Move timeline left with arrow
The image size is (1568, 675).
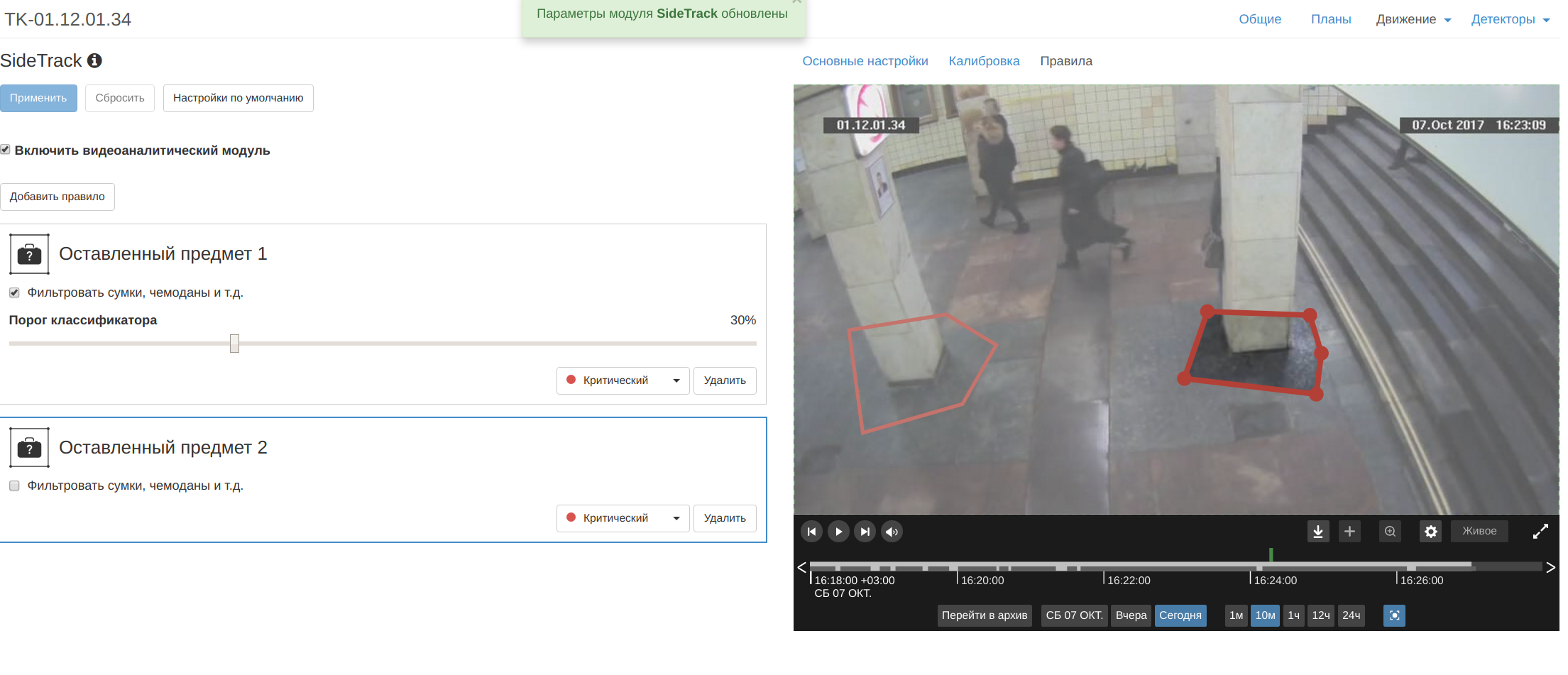801,567
